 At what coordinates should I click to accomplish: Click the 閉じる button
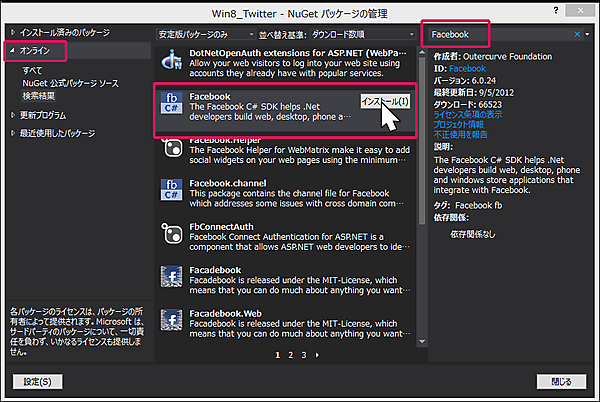click(x=561, y=382)
